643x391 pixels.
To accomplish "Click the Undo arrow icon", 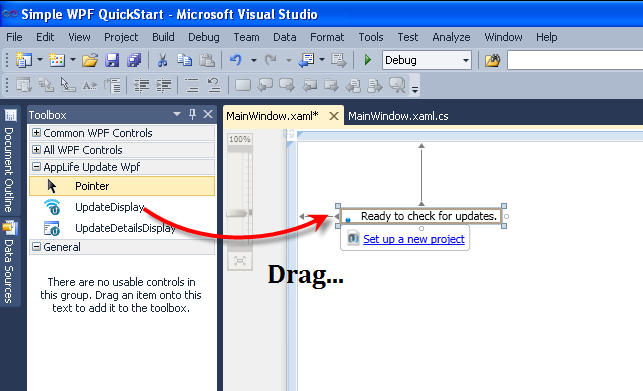I will click(235, 60).
